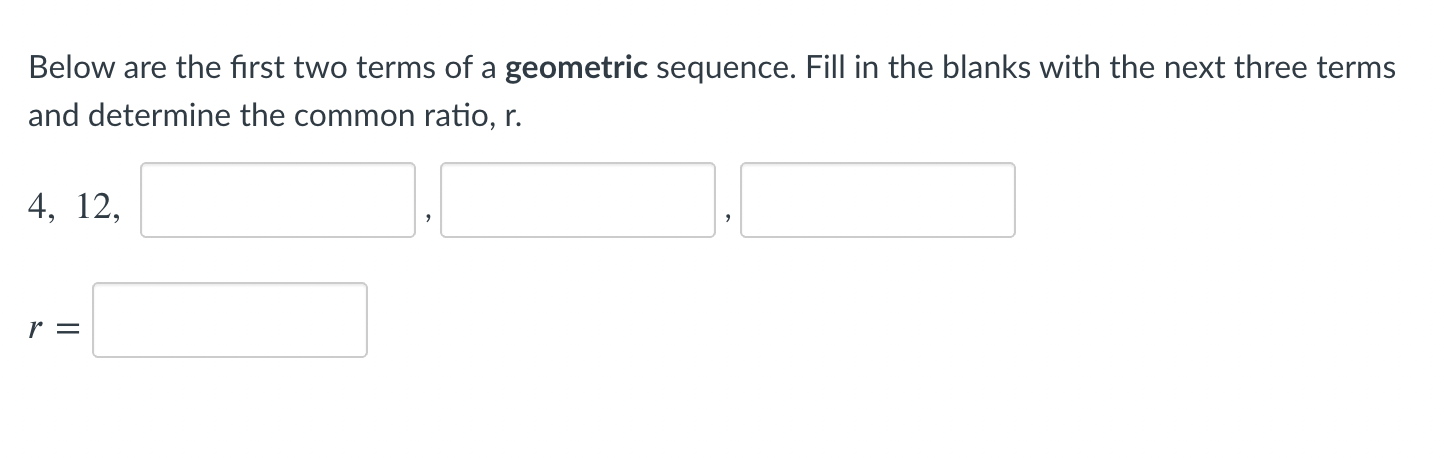Select the last blank term box

coord(878,200)
